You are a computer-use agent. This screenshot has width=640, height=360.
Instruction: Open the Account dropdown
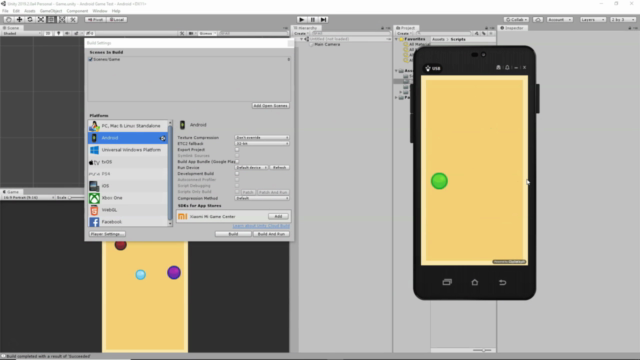(x=560, y=20)
